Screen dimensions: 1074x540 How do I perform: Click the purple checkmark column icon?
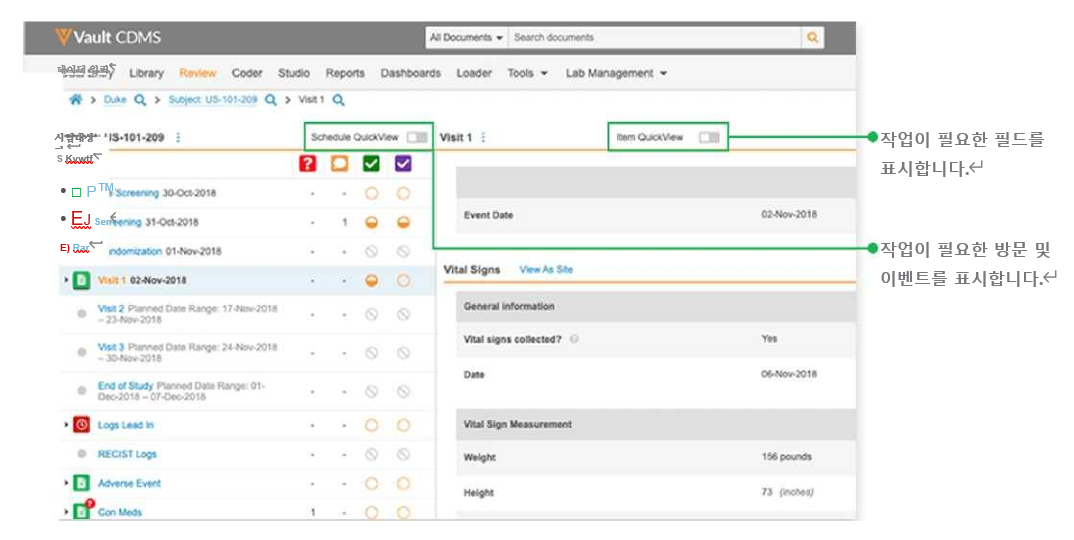pos(402,164)
